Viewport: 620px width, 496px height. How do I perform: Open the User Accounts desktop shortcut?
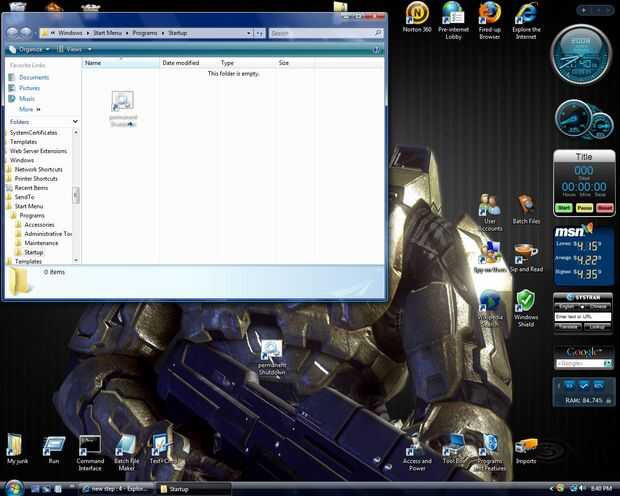490,212
